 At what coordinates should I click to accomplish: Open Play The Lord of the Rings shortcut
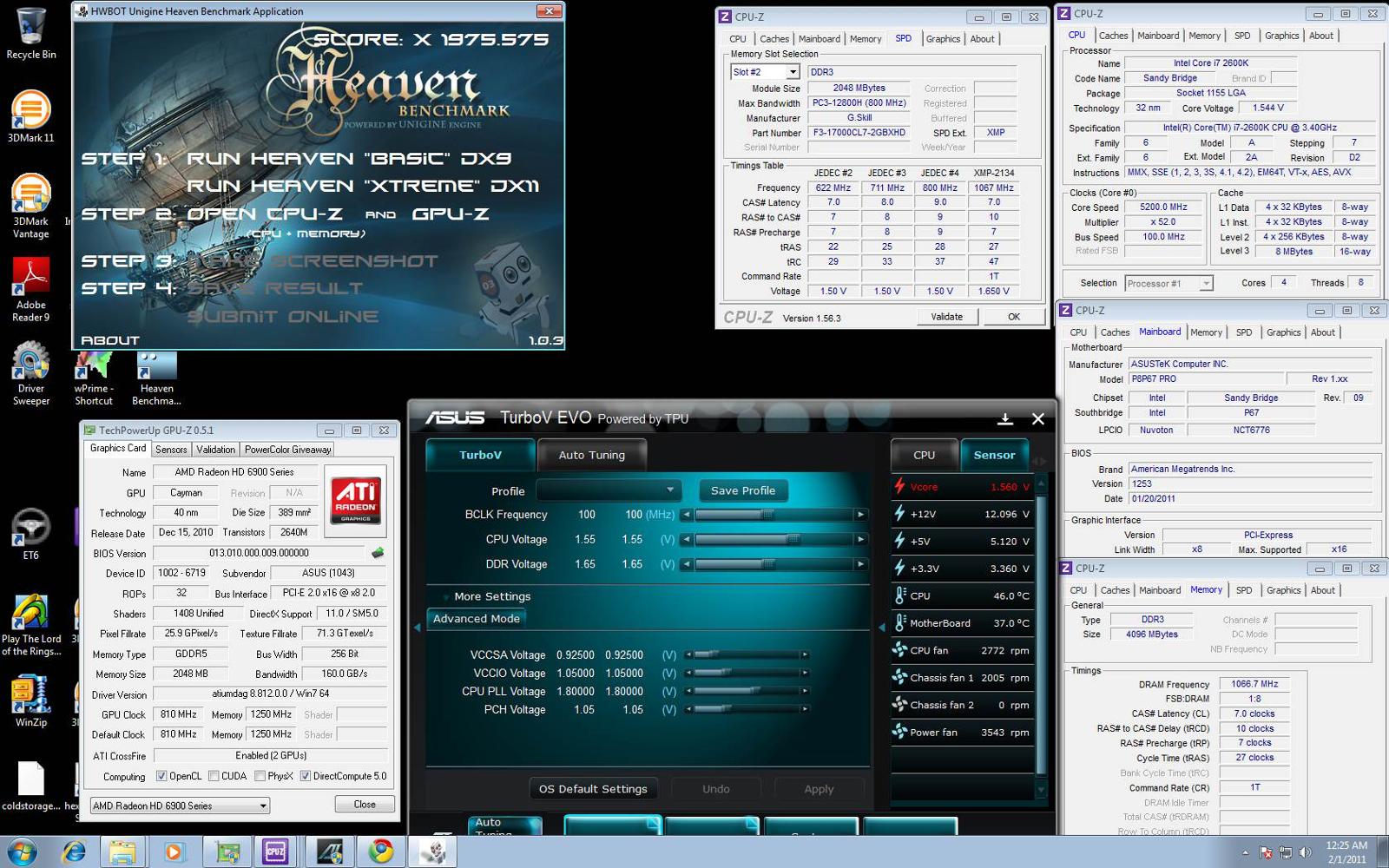[x=30, y=625]
